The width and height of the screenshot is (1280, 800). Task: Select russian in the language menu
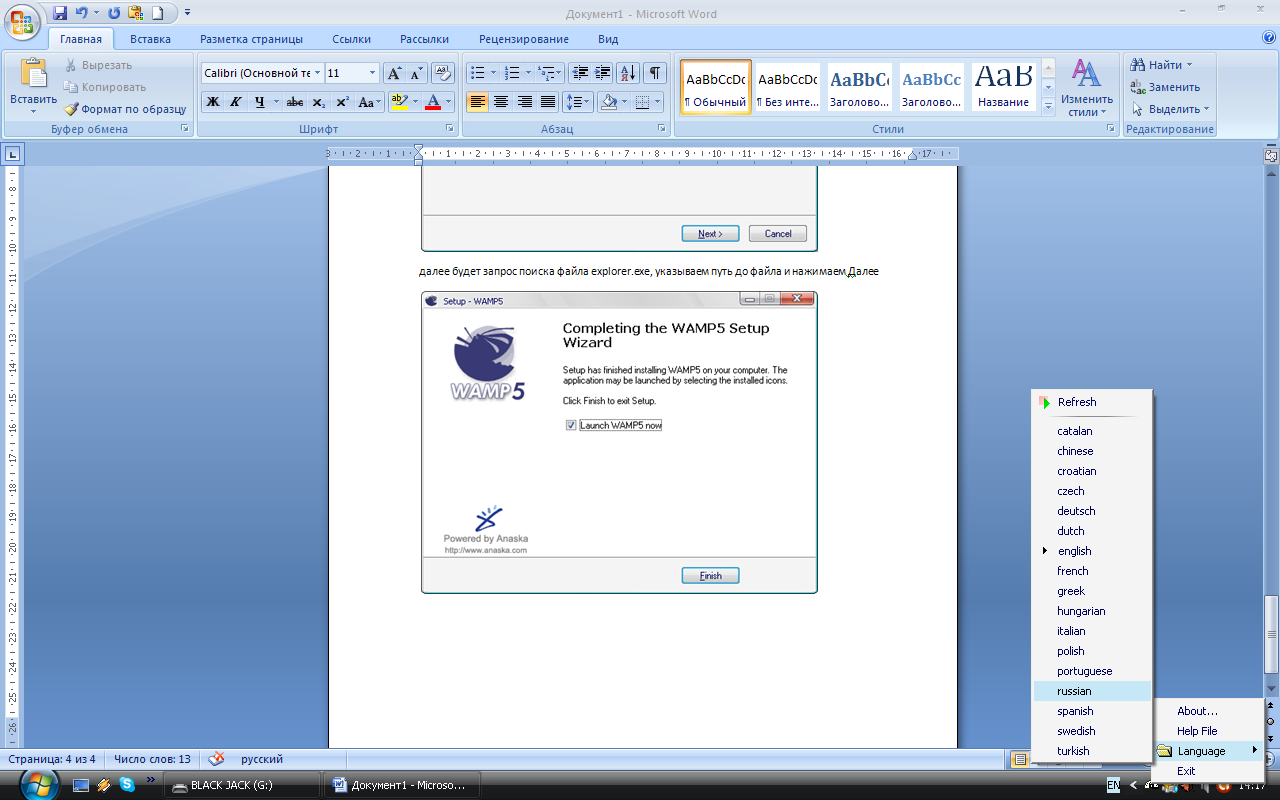[x=1092, y=691]
